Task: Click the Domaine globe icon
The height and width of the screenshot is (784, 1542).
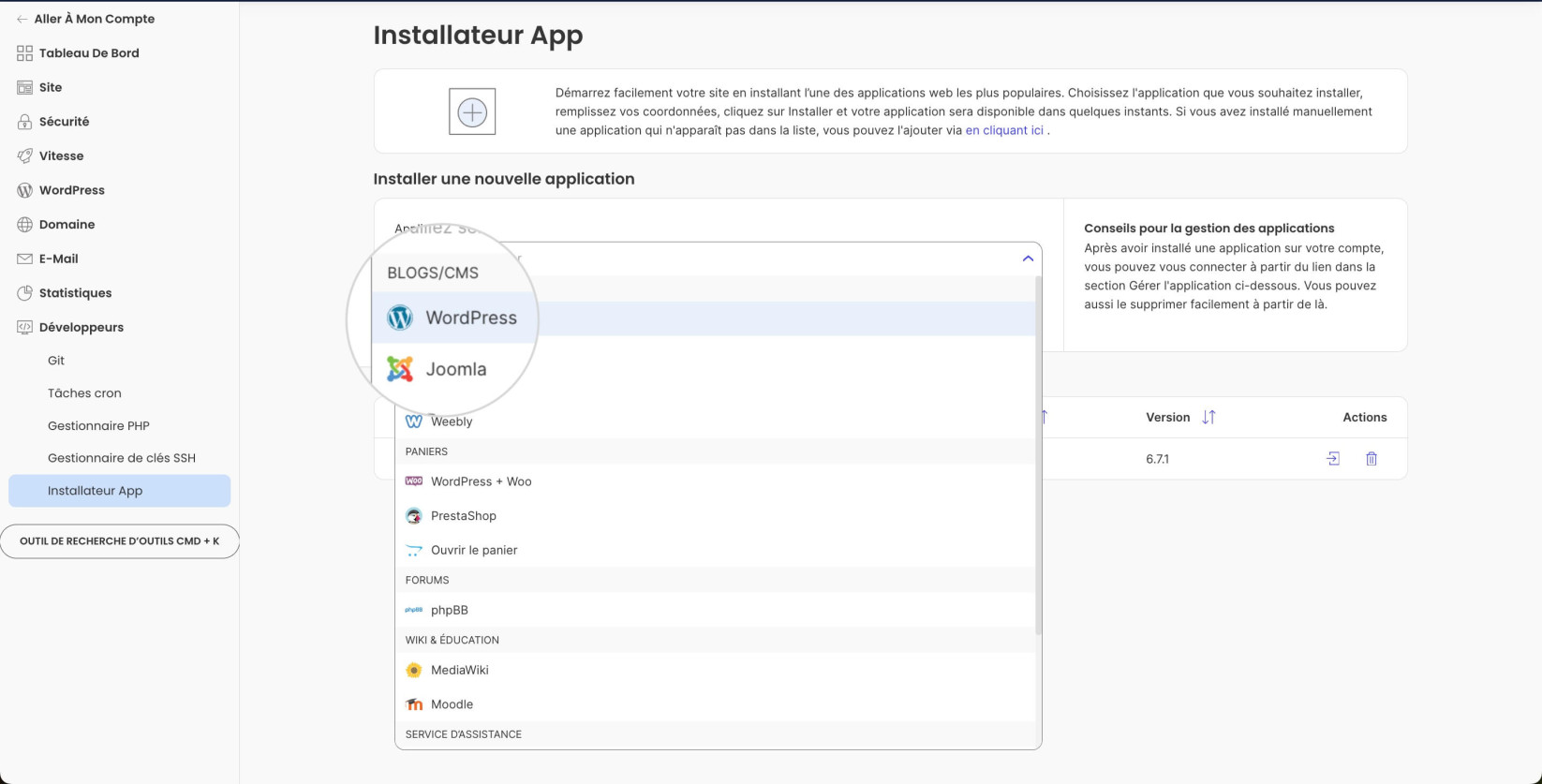Action: (24, 225)
